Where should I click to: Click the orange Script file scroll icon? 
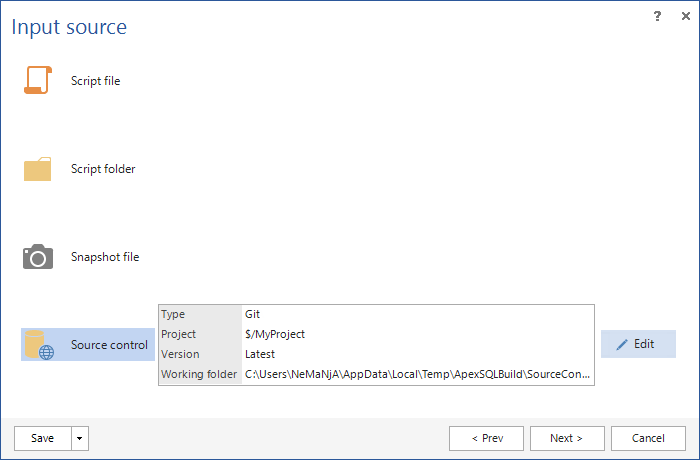37,81
